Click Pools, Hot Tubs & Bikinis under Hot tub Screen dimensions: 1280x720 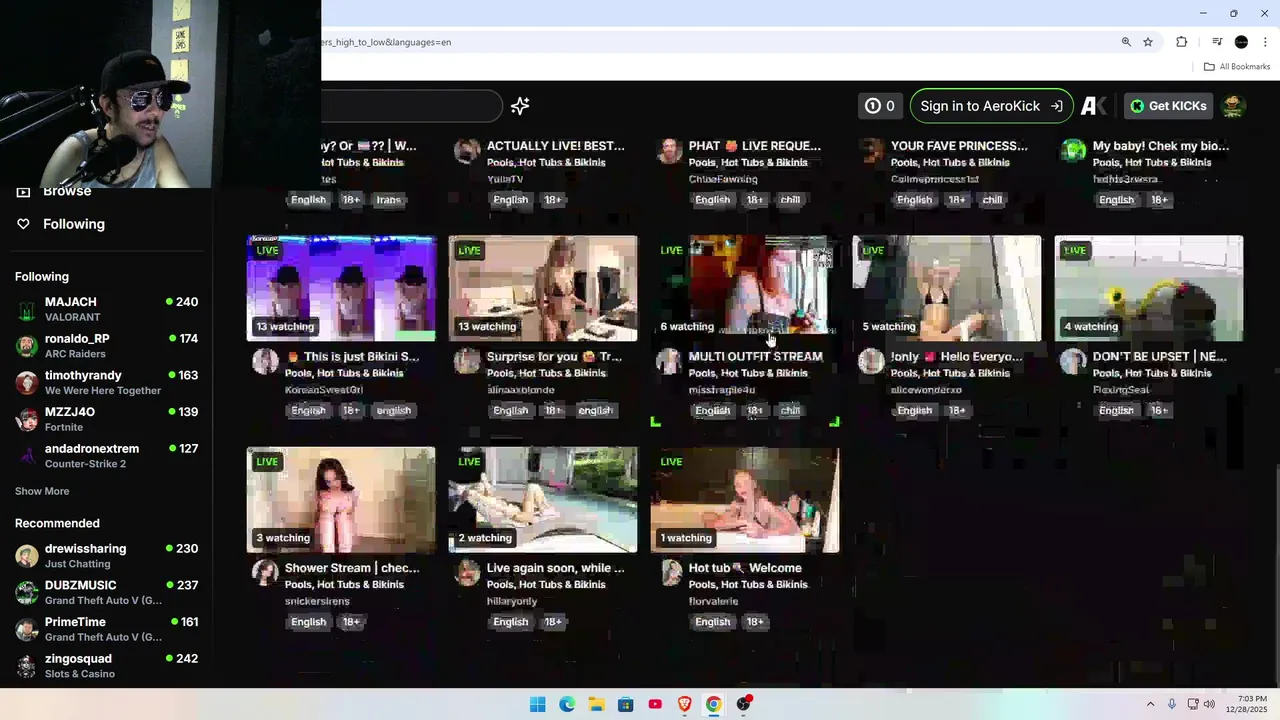(x=748, y=585)
